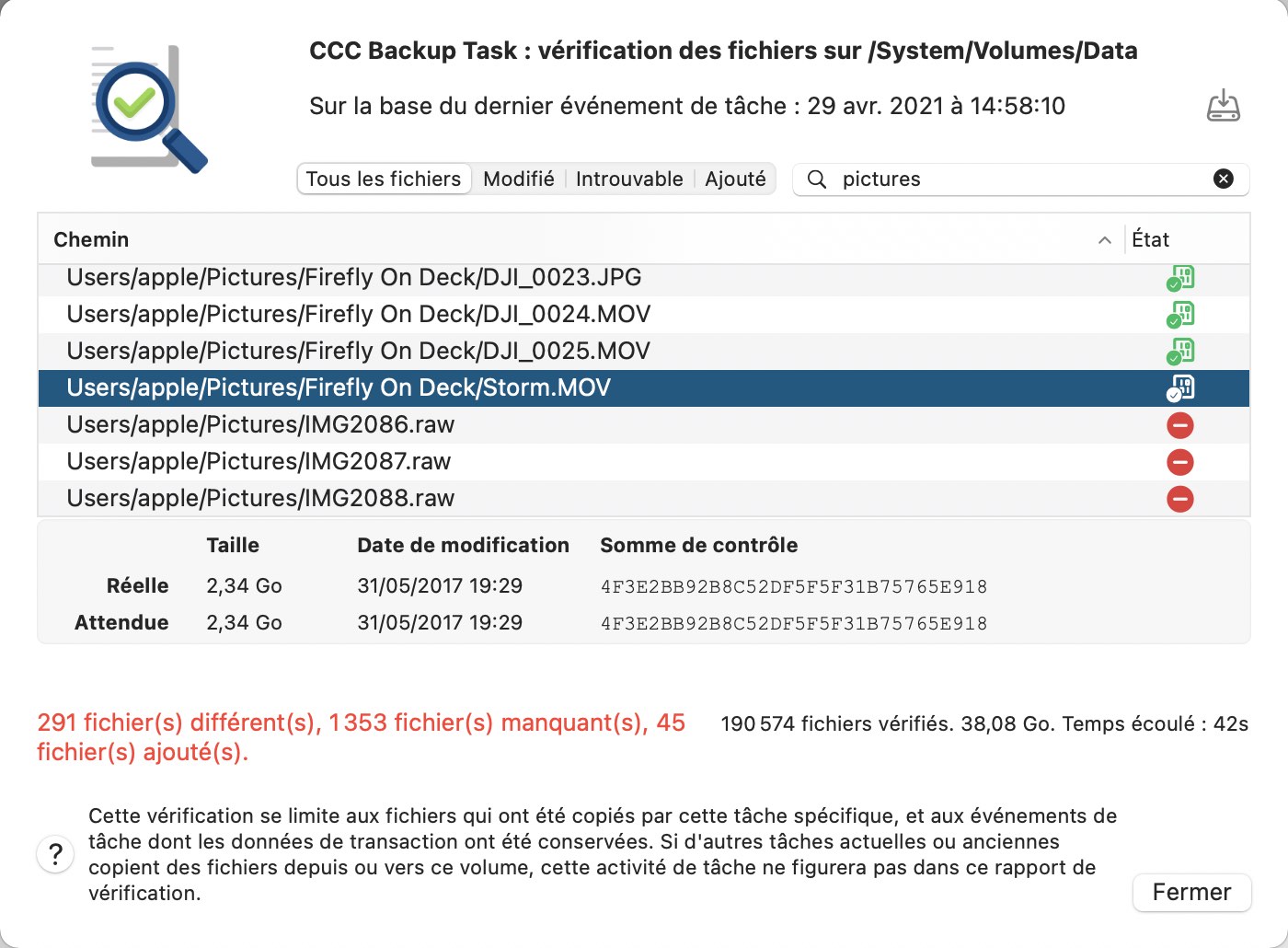1288x948 pixels.
Task: Select the Tous les fichiers filter
Action: 384,179
